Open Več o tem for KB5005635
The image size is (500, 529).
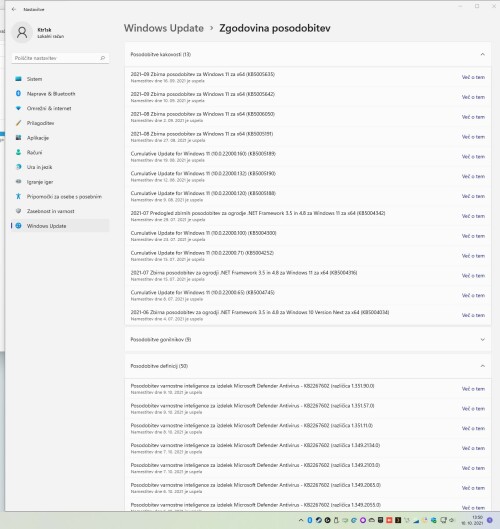click(x=473, y=77)
